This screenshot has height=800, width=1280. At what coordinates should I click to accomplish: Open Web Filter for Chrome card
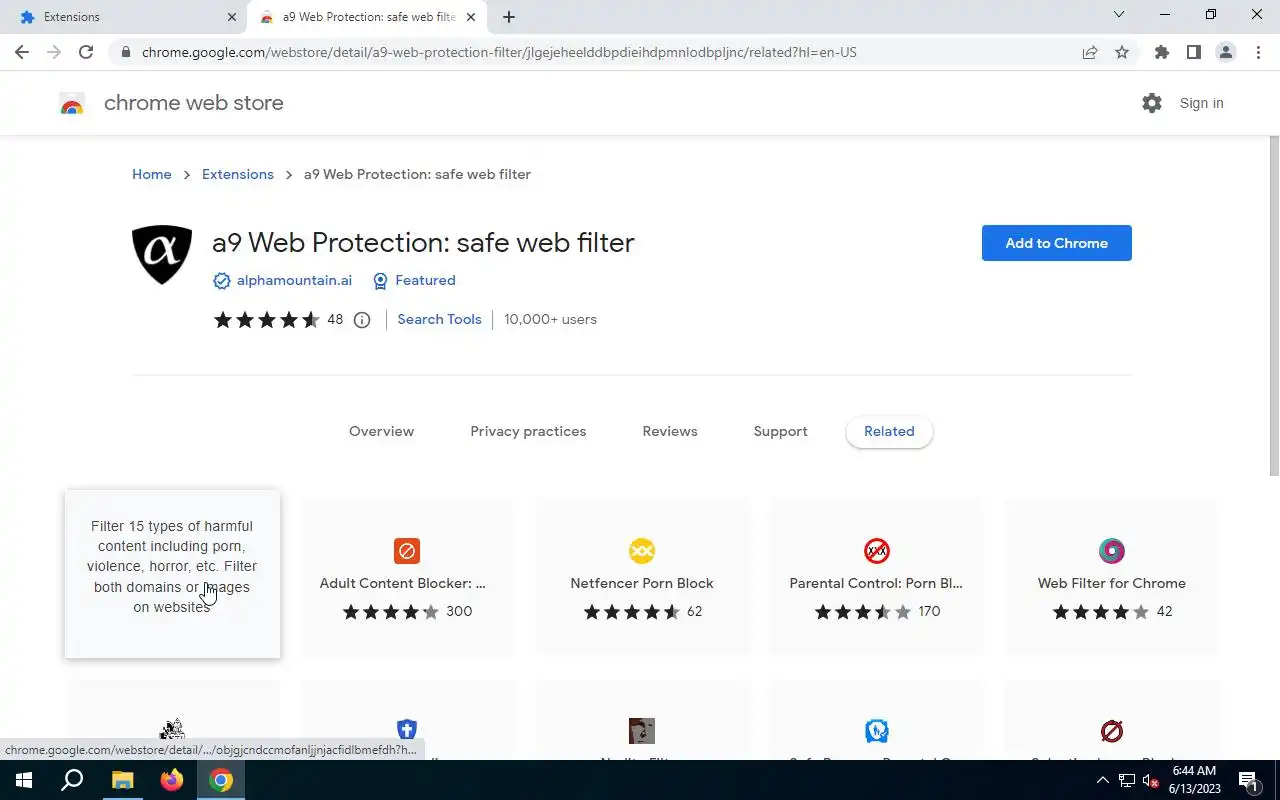click(x=1111, y=577)
